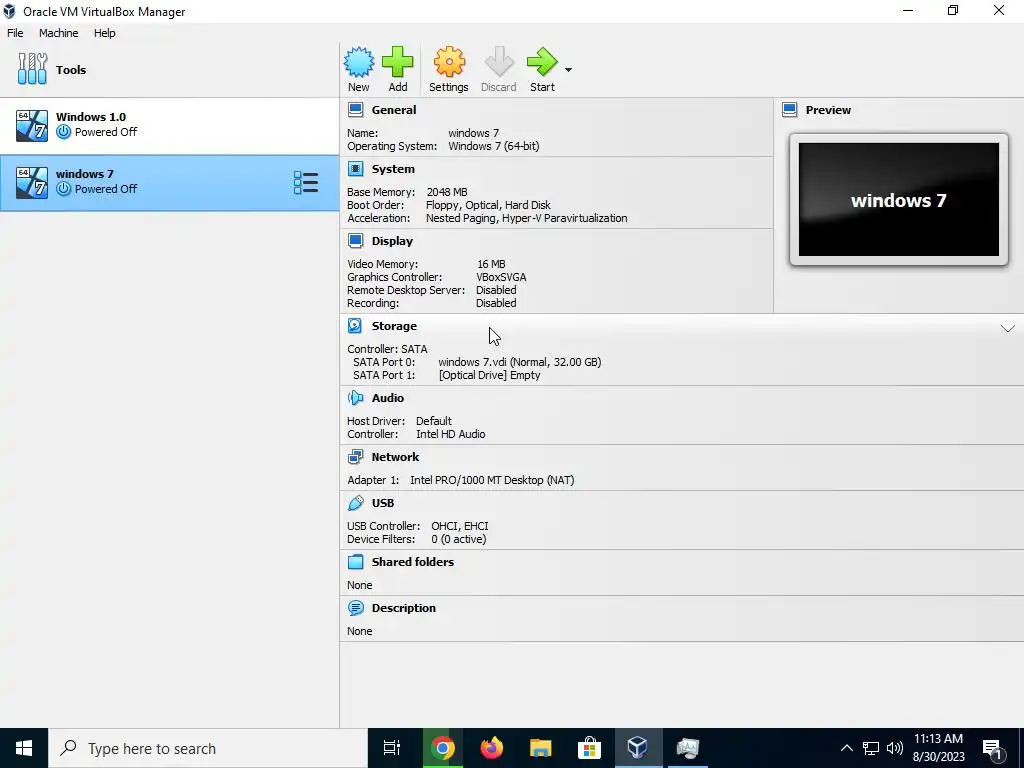1024x768 pixels.
Task: Open the notification center icon
Action: point(993,748)
